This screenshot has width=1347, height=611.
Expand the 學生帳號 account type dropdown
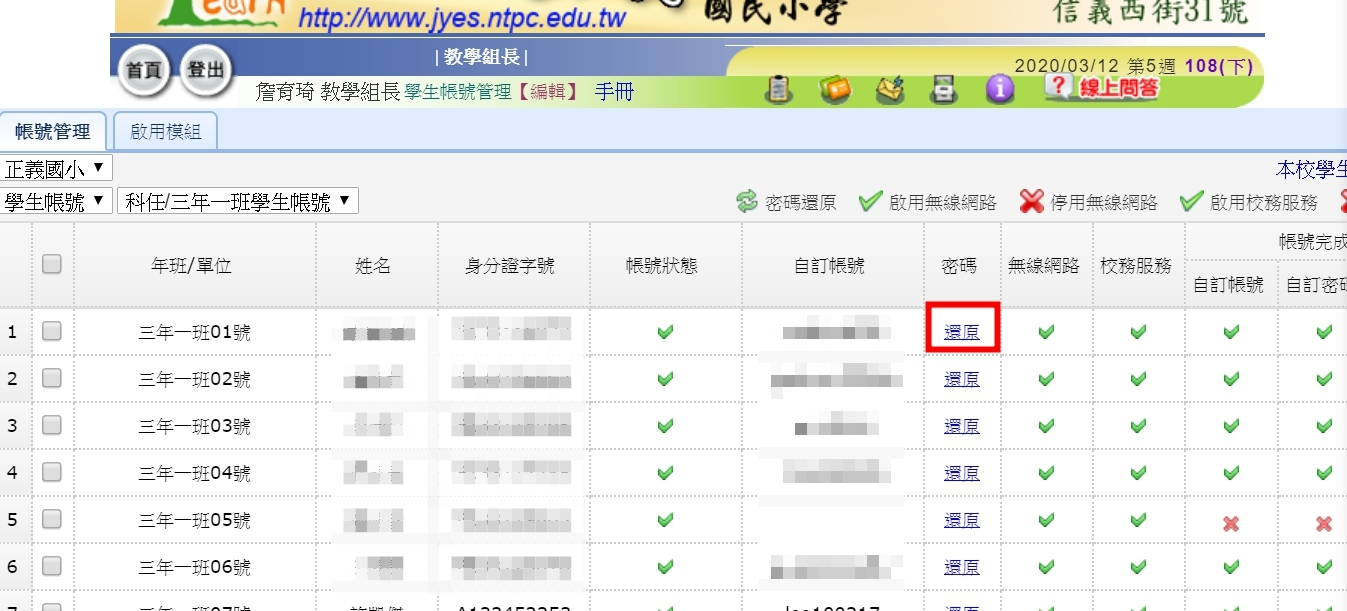coord(57,202)
